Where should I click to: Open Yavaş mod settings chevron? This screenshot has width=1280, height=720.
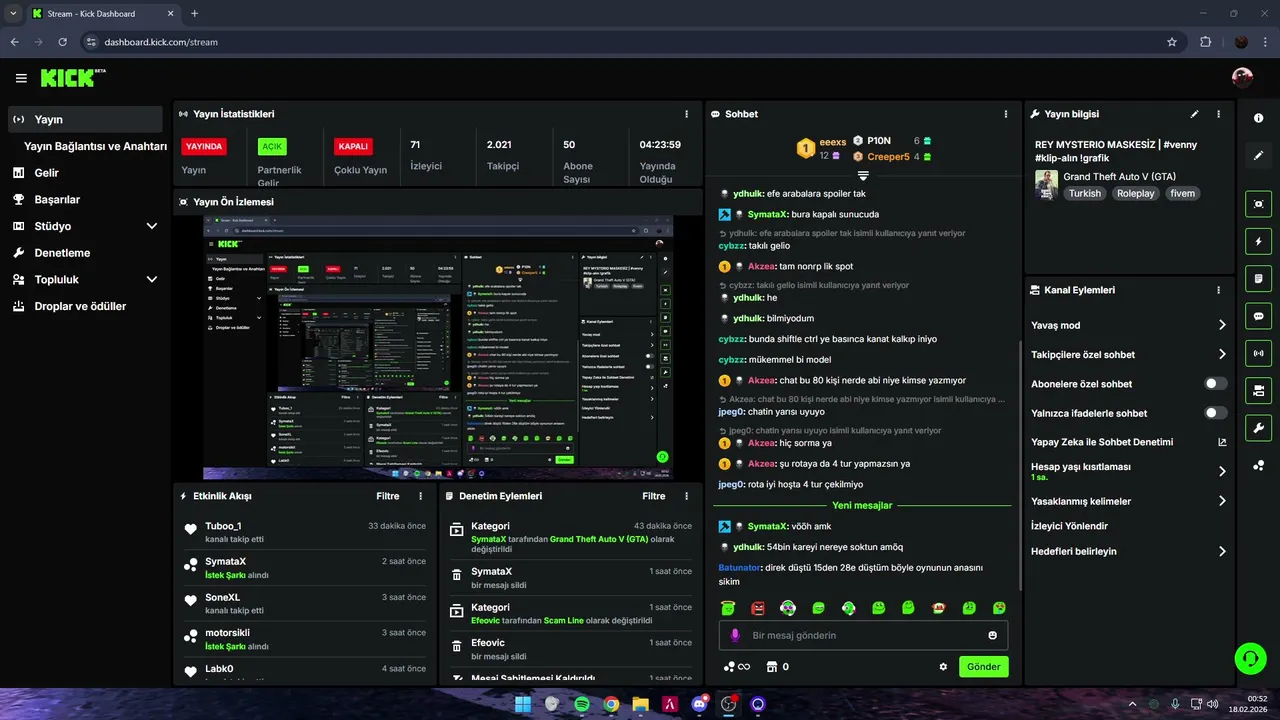coord(1222,325)
